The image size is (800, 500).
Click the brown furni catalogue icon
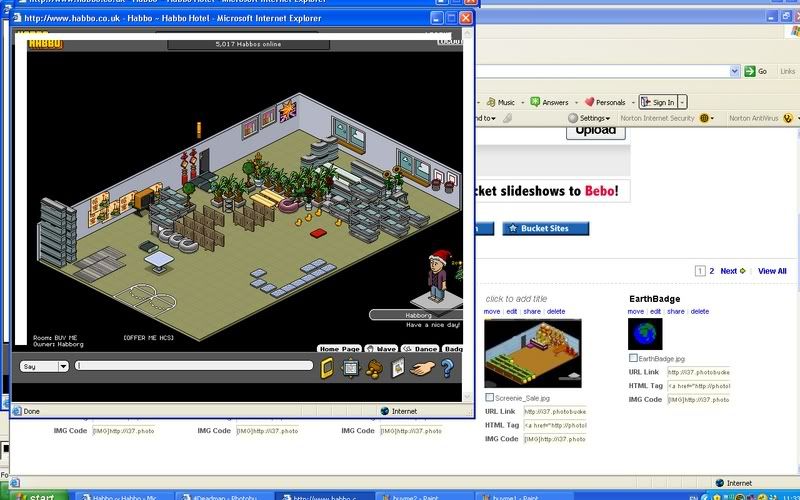374,368
